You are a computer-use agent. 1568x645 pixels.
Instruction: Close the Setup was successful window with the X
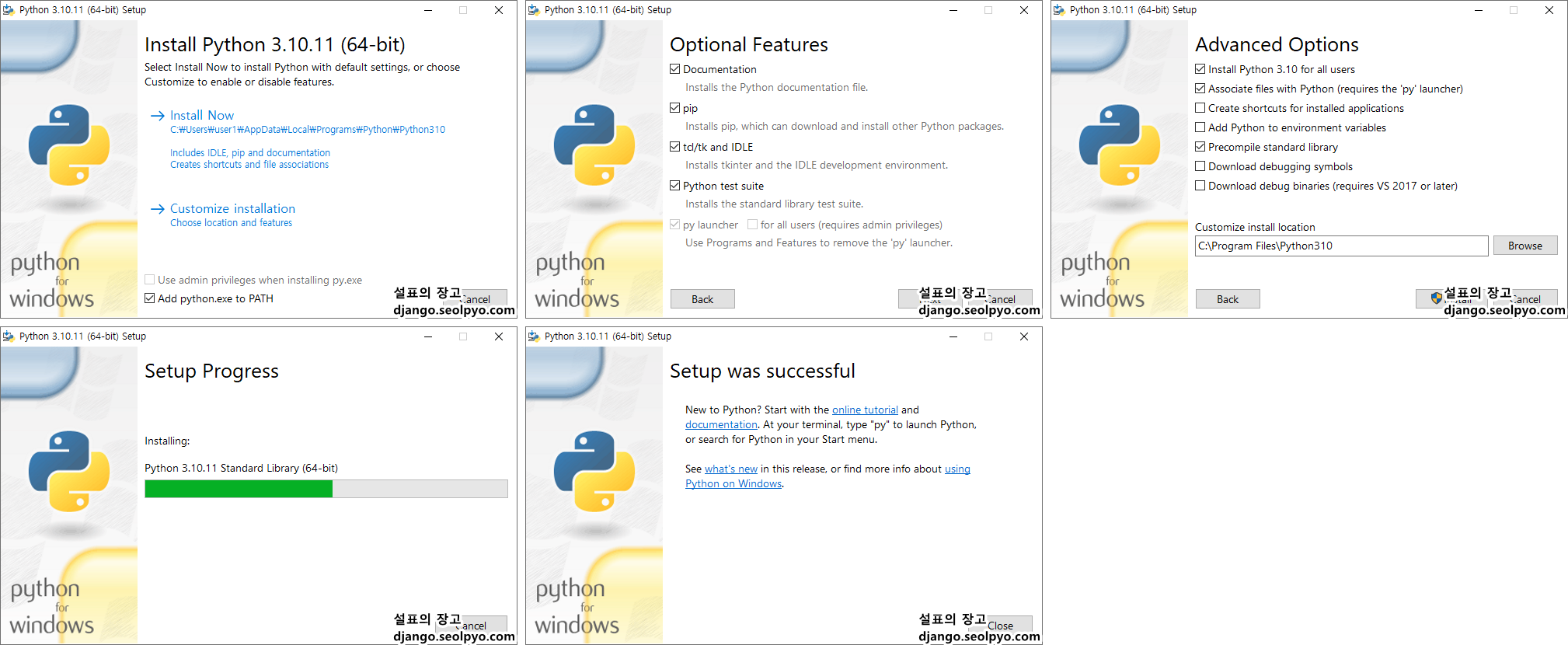coord(1024,336)
